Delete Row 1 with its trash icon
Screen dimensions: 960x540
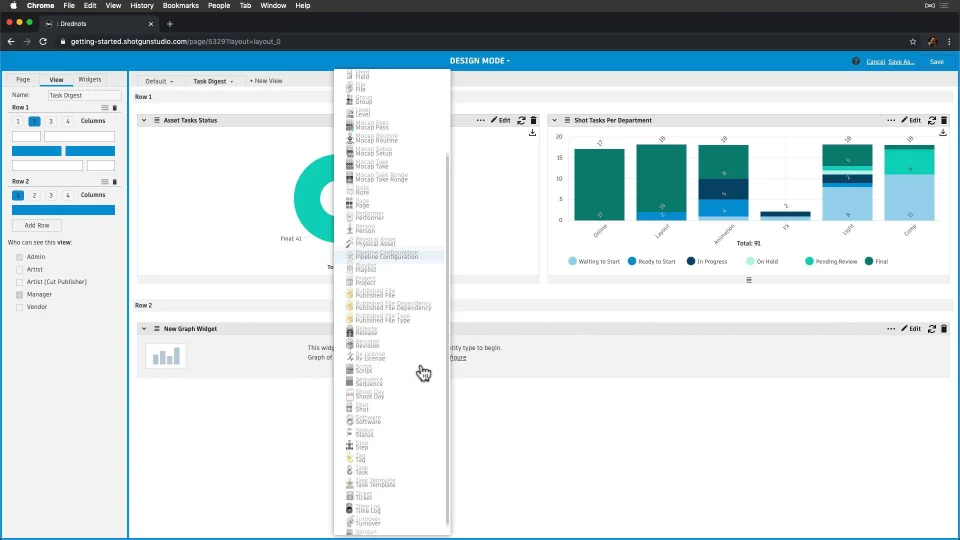click(x=114, y=108)
